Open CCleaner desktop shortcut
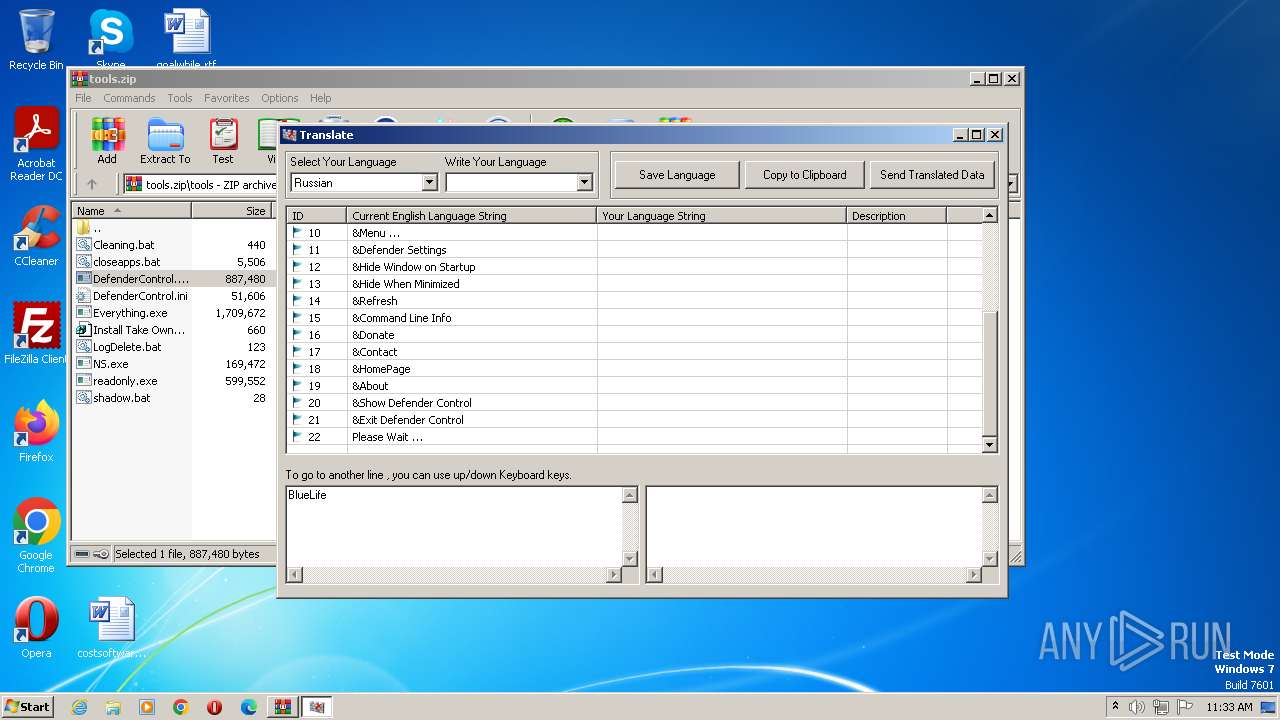The image size is (1280, 720). 36,236
